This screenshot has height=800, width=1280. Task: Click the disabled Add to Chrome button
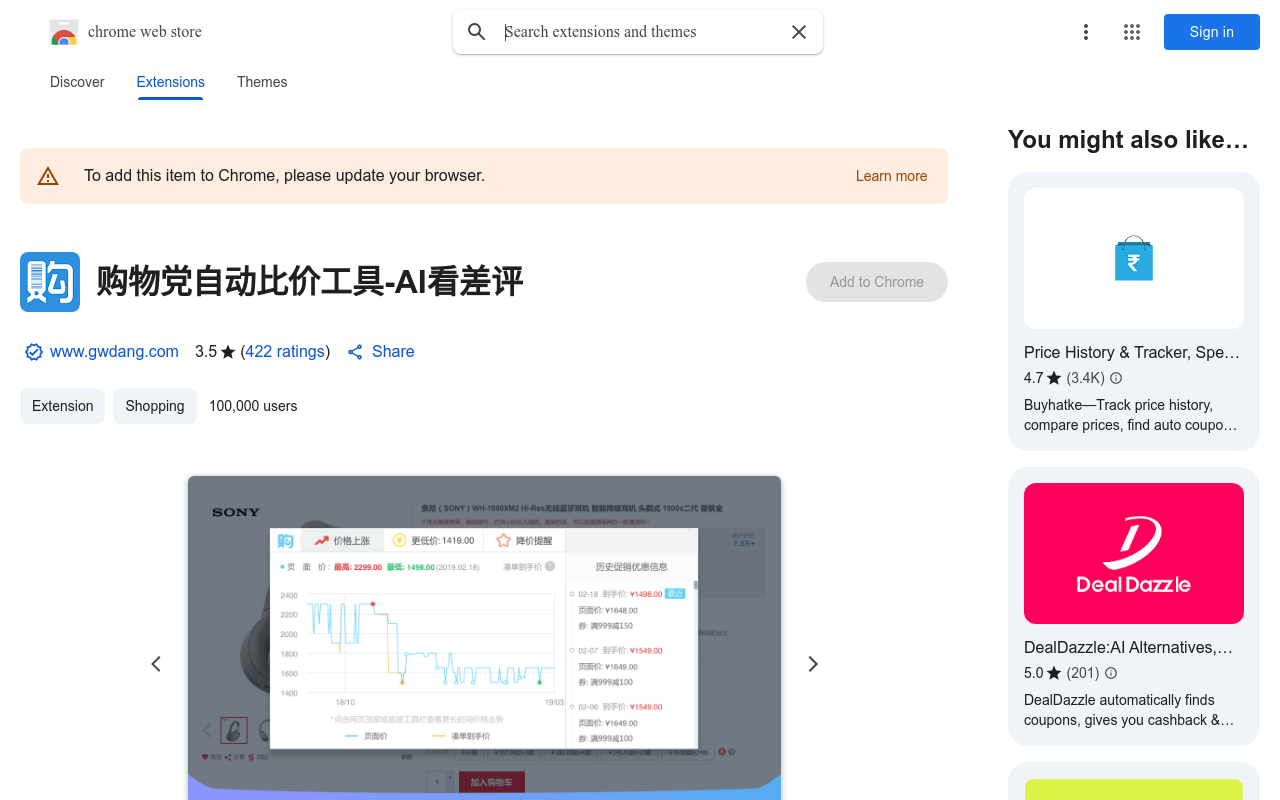click(x=877, y=282)
